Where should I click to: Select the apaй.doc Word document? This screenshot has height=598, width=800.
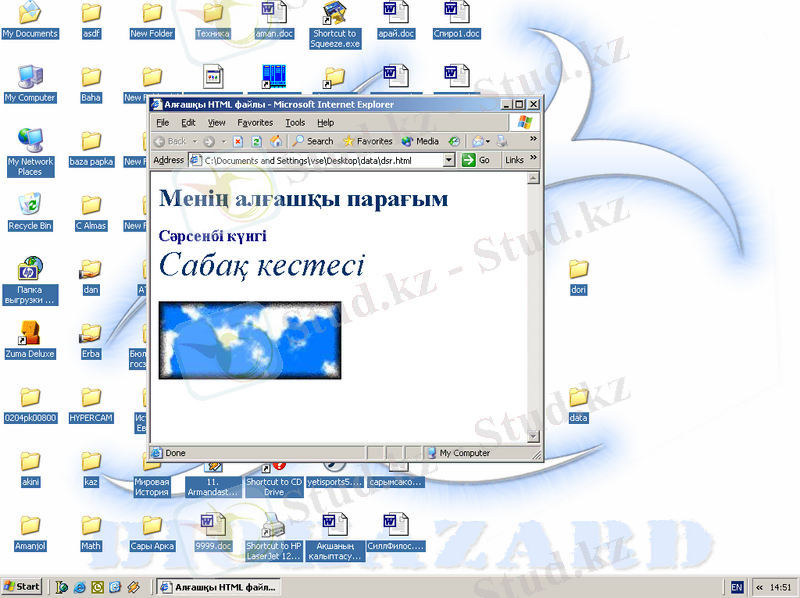pyautogui.click(x=396, y=21)
